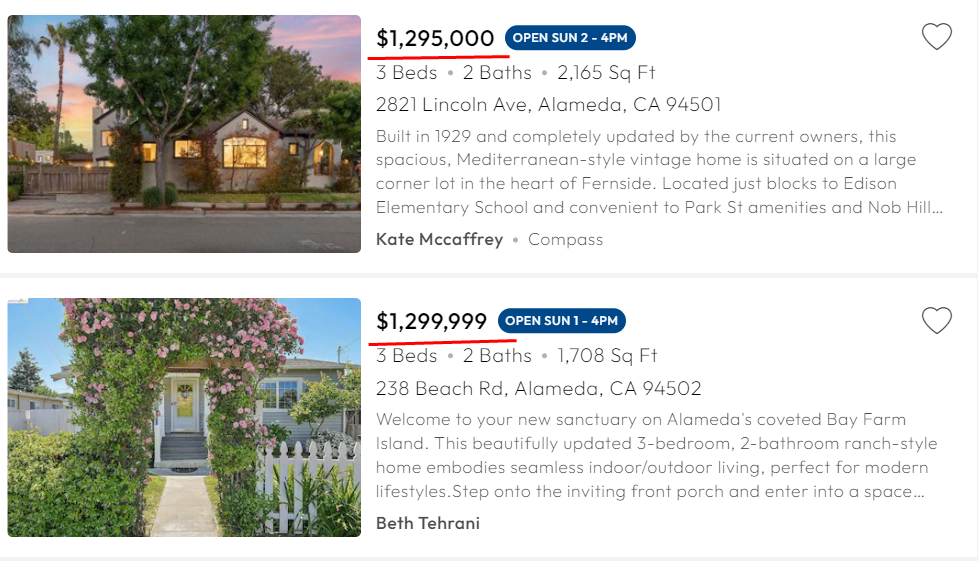
Task: Open the 2821 Lincoln Ave, Alameda address
Action: point(548,104)
